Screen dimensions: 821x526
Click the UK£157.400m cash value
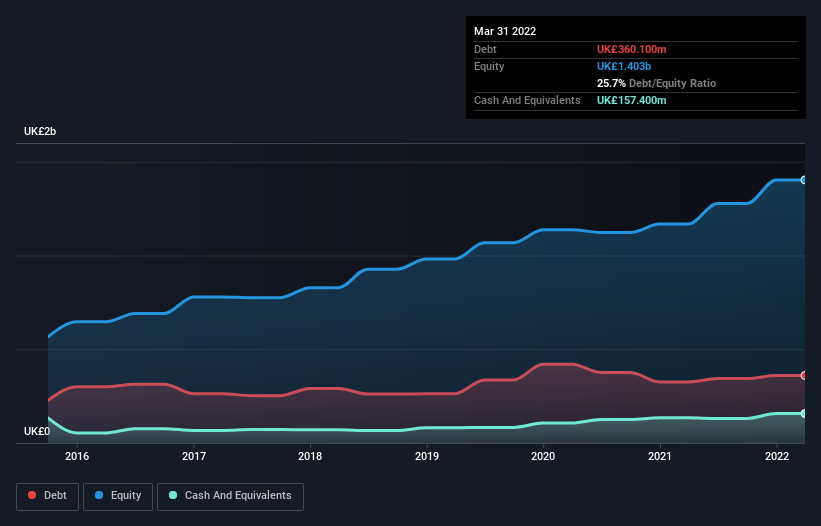coord(631,100)
